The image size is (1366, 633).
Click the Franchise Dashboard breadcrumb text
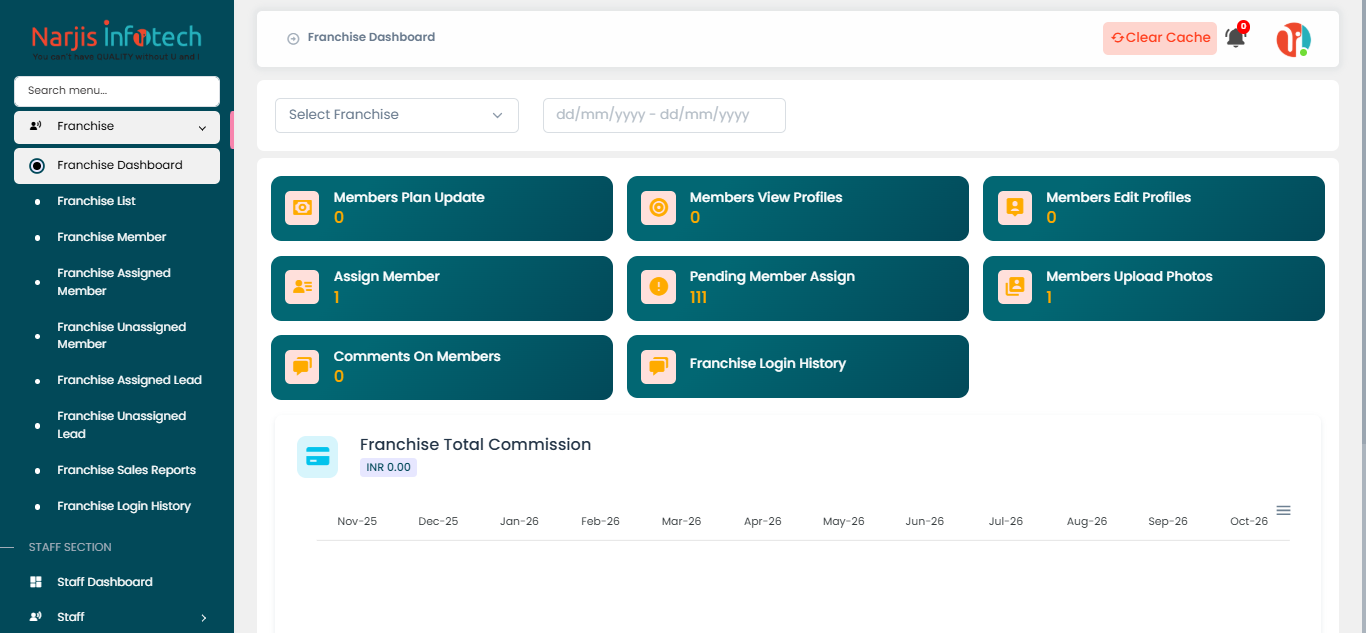point(371,37)
